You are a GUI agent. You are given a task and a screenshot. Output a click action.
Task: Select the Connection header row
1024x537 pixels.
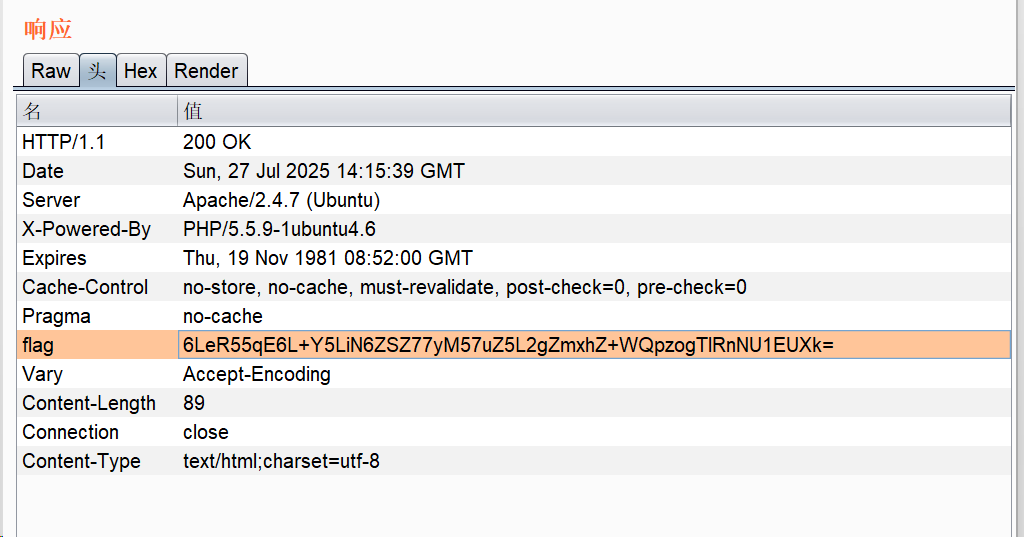coord(70,433)
